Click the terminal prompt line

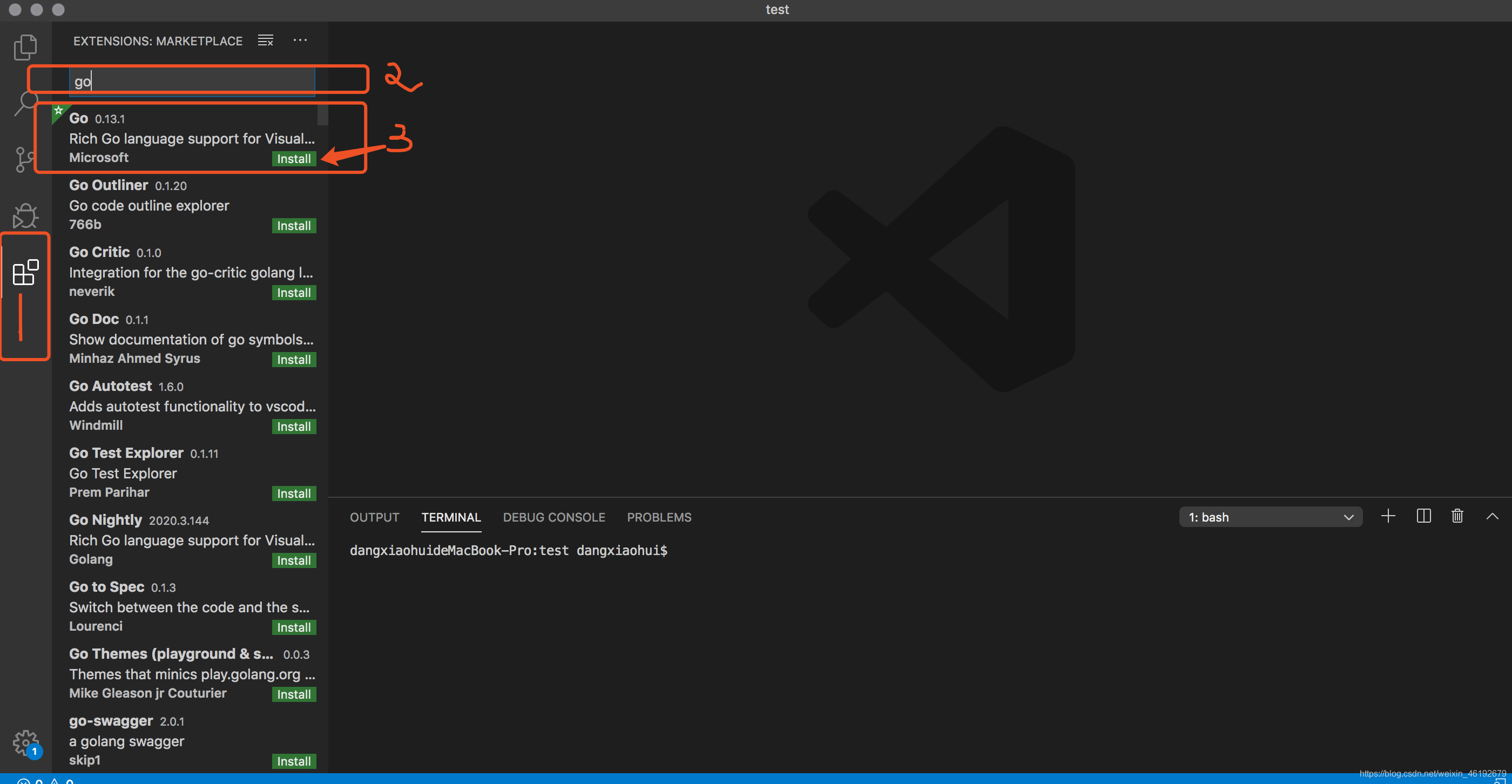(x=508, y=550)
